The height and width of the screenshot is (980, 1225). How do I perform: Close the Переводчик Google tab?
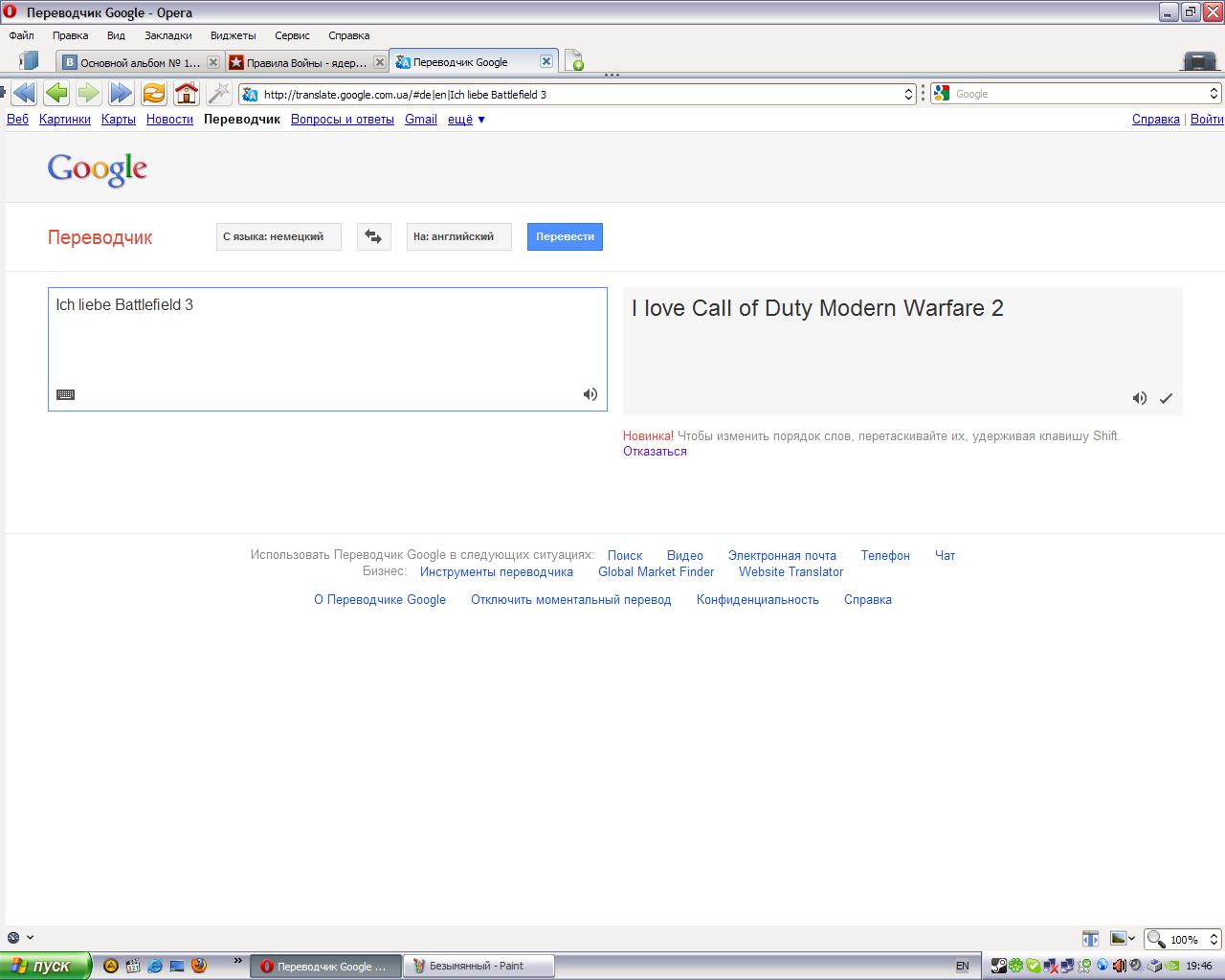(546, 61)
